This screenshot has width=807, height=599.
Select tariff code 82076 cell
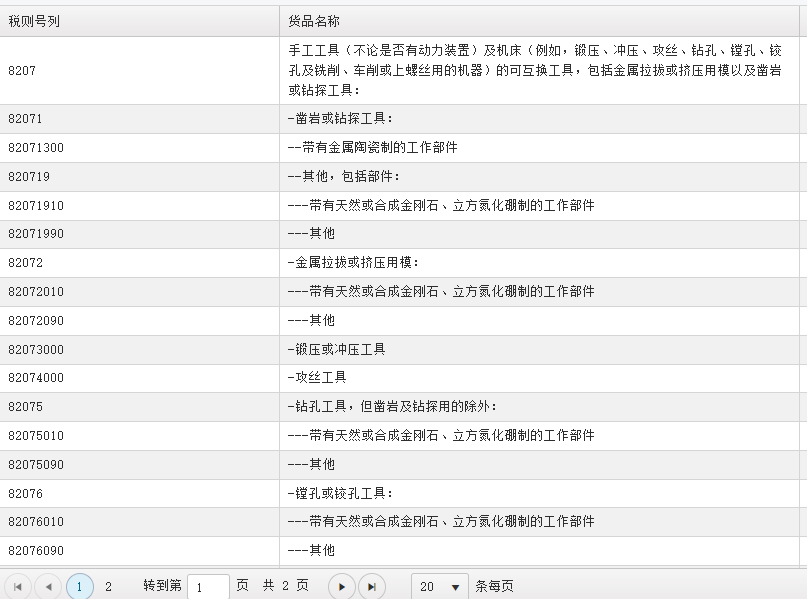click(139, 494)
